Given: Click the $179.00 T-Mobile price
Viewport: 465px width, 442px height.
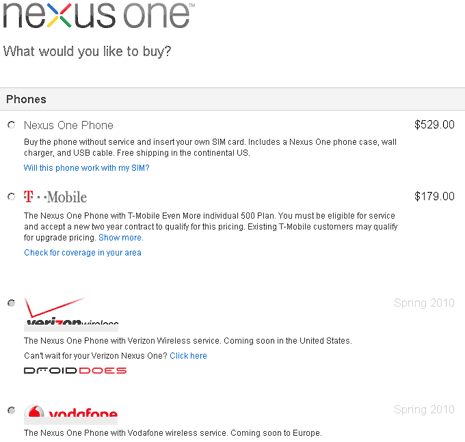Looking at the screenshot, I should coord(434,196).
